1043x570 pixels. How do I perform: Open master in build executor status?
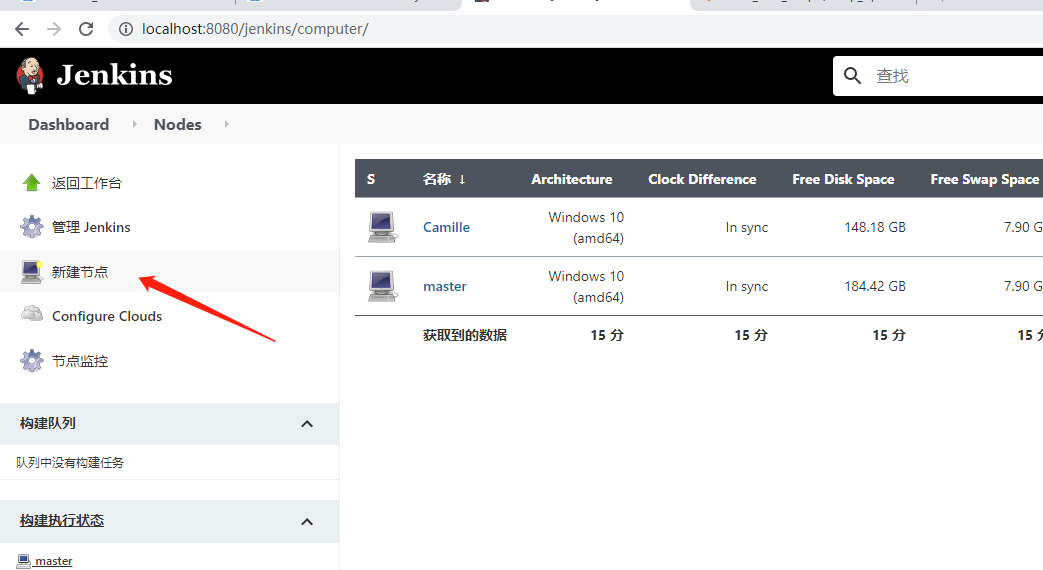coord(53,561)
